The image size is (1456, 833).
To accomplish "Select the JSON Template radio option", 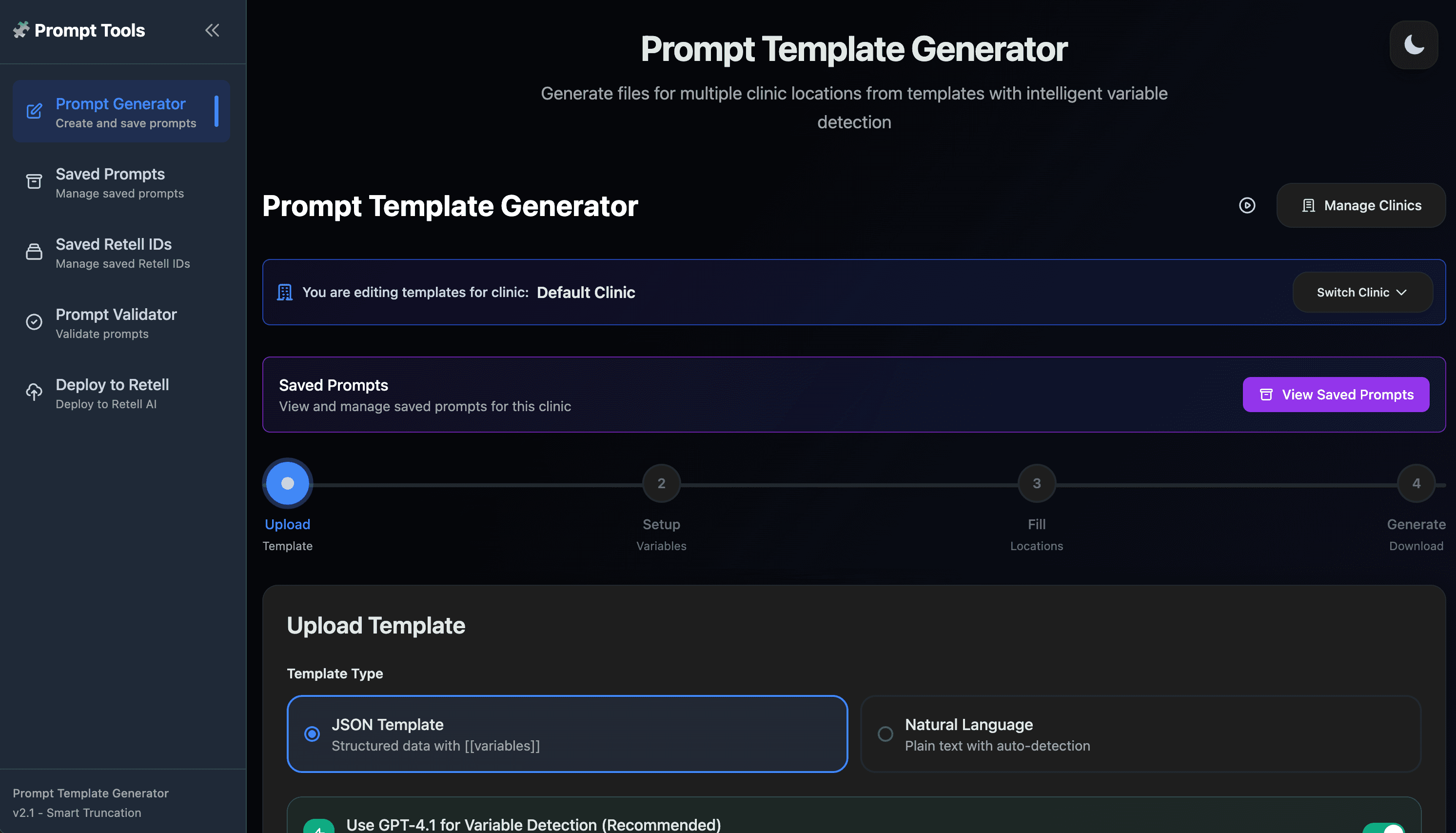I will coord(312,734).
